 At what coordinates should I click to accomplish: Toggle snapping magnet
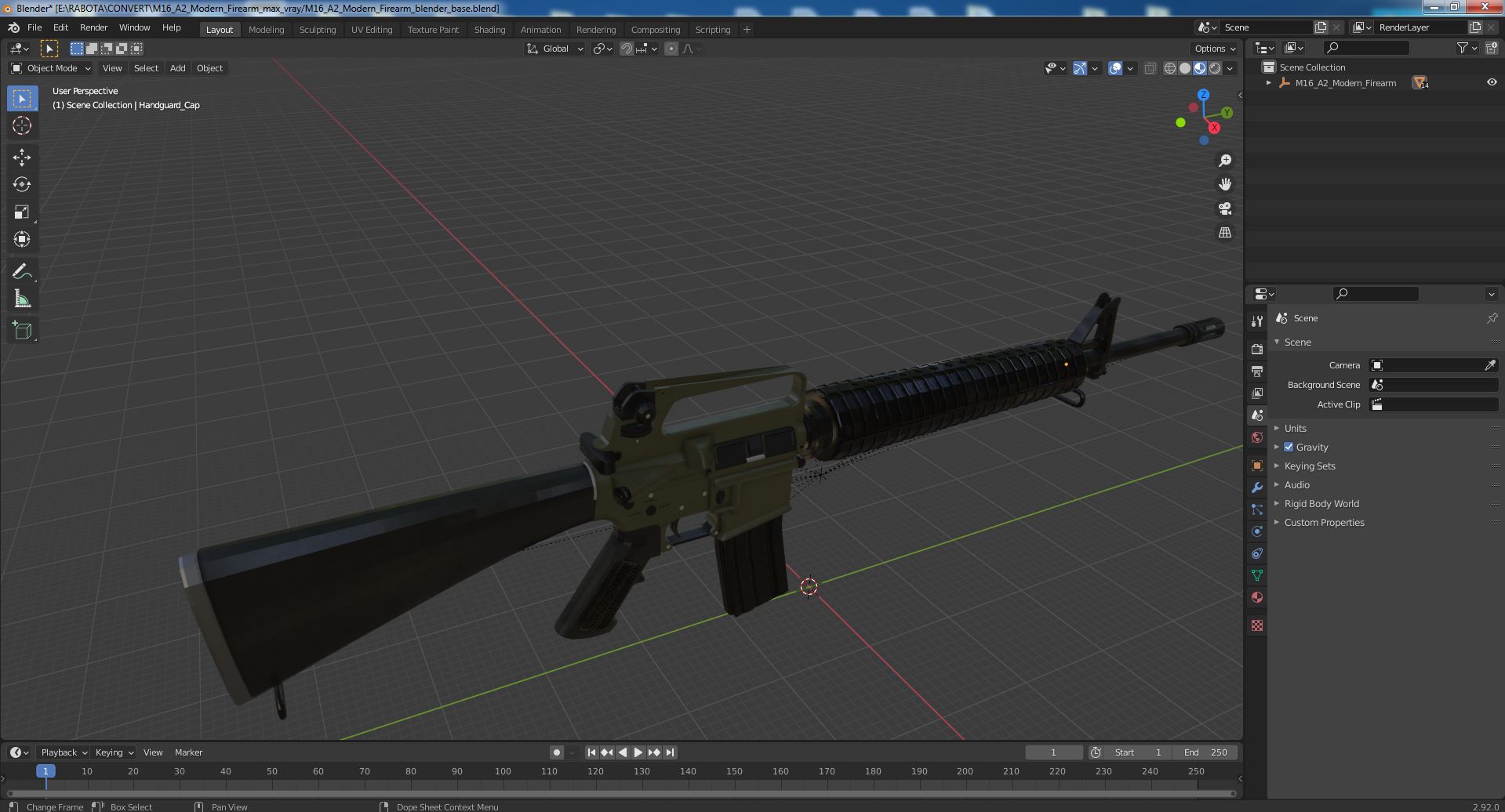pyautogui.click(x=627, y=49)
